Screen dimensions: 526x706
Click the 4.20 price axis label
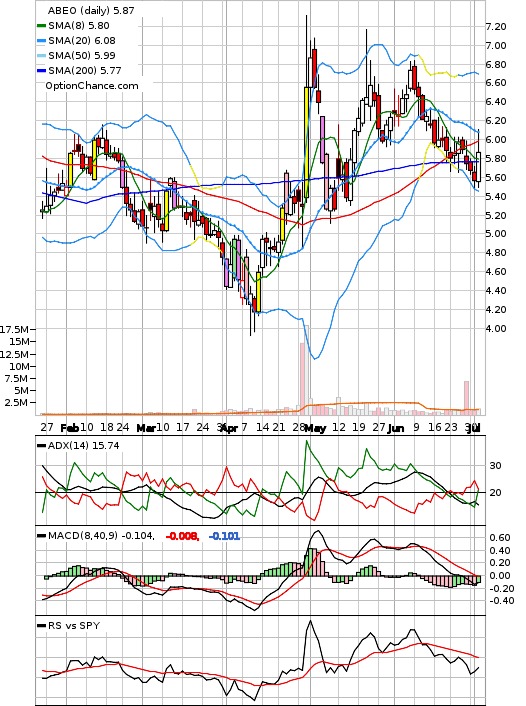495,309
